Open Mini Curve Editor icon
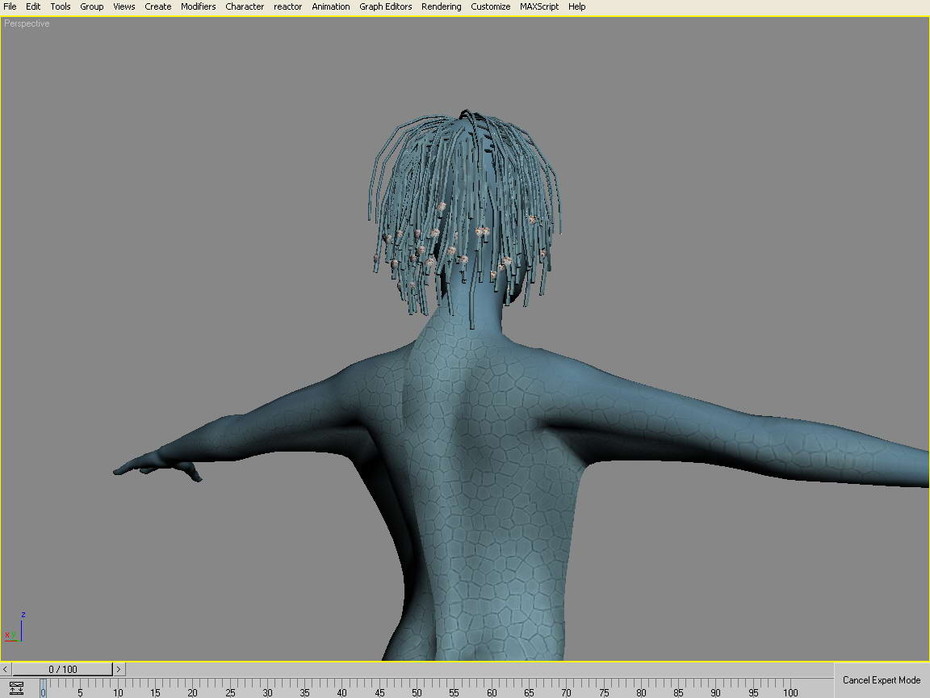The image size is (930, 698). coord(16,689)
